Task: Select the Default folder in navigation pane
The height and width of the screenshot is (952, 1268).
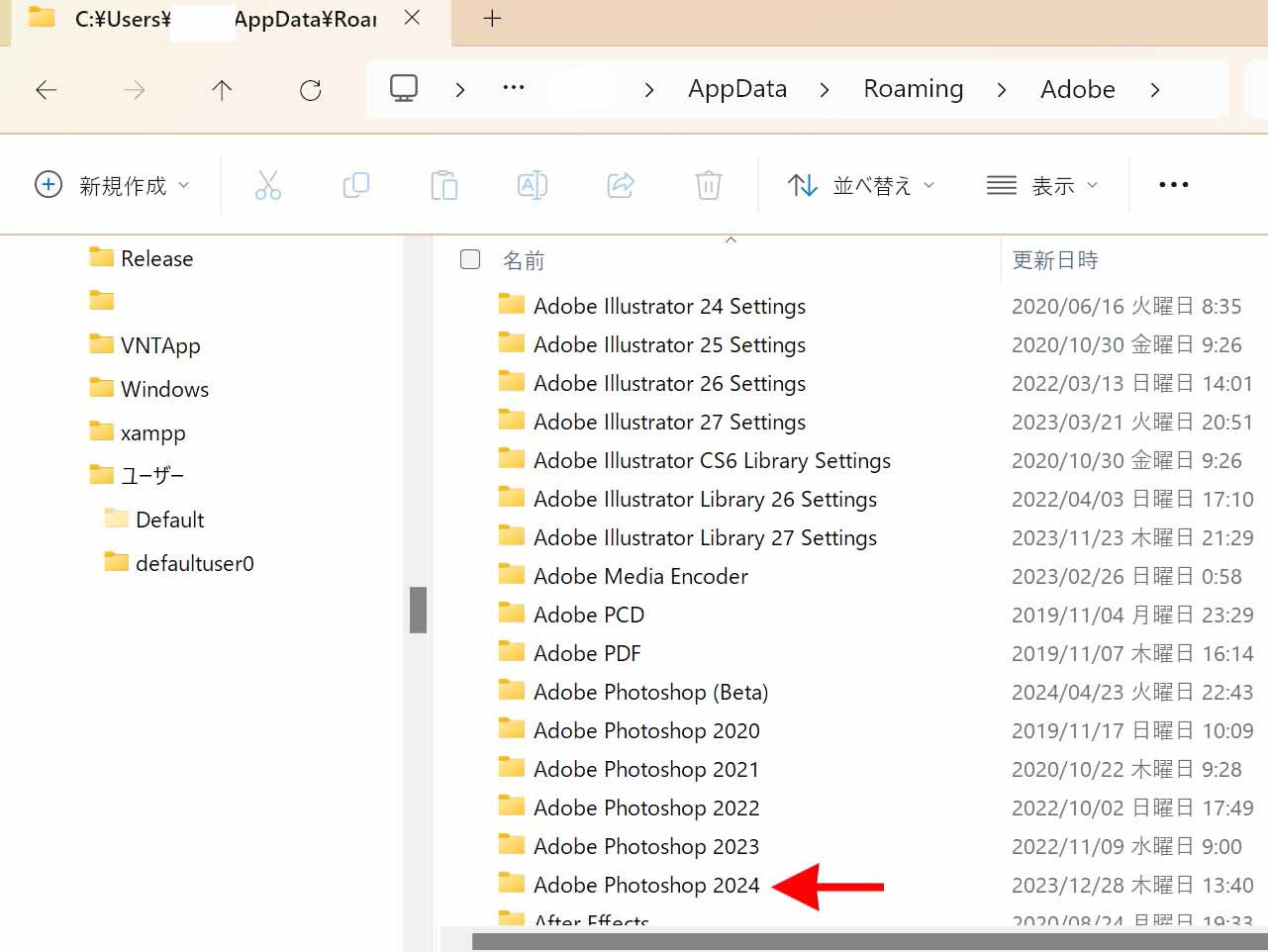Action: point(153,520)
